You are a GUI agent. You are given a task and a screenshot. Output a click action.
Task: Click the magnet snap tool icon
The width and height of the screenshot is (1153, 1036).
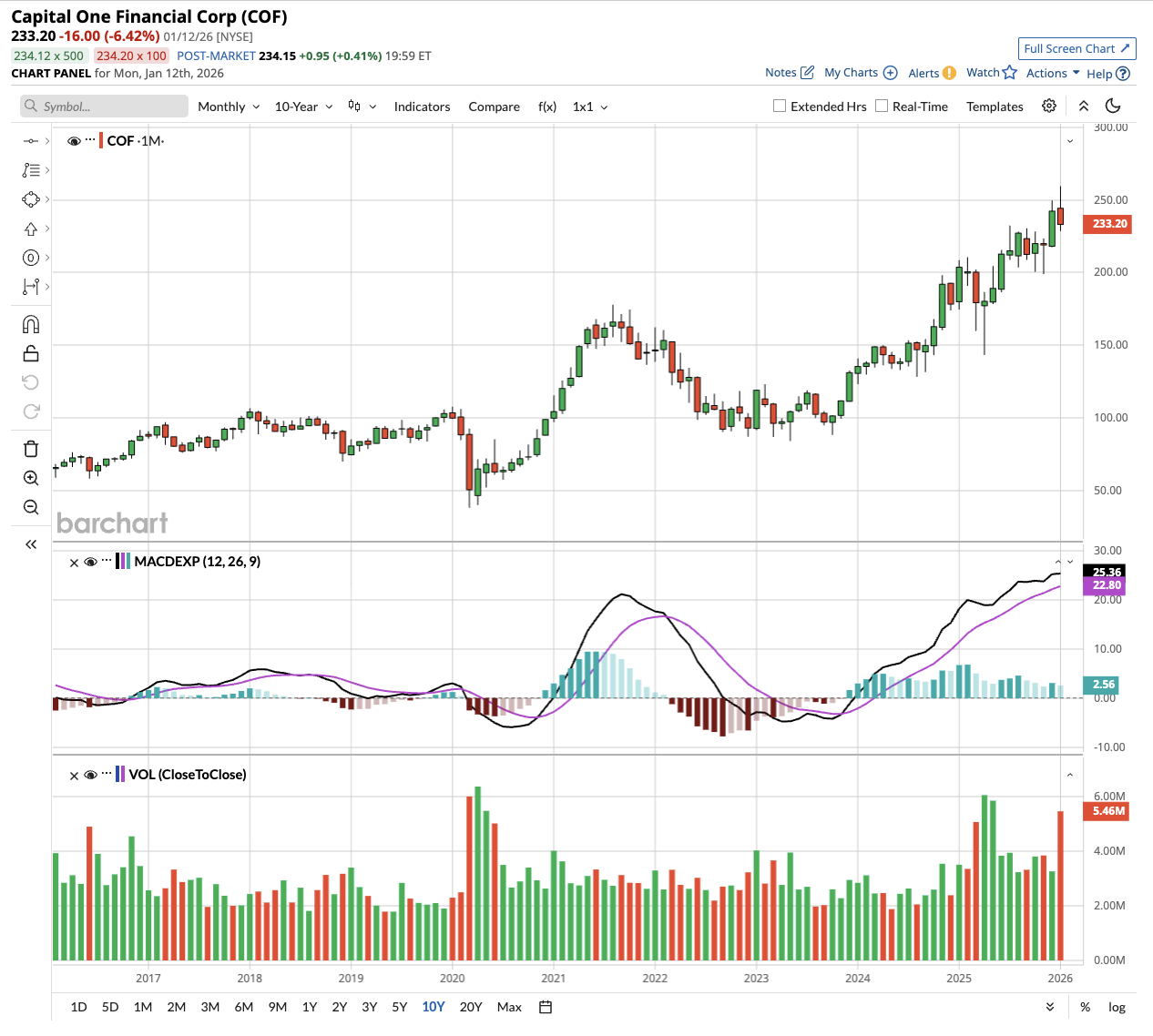[31, 325]
